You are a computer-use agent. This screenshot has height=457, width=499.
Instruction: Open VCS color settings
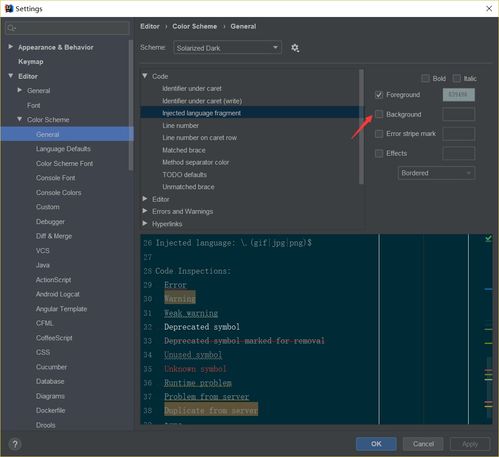(x=42, y=251)
